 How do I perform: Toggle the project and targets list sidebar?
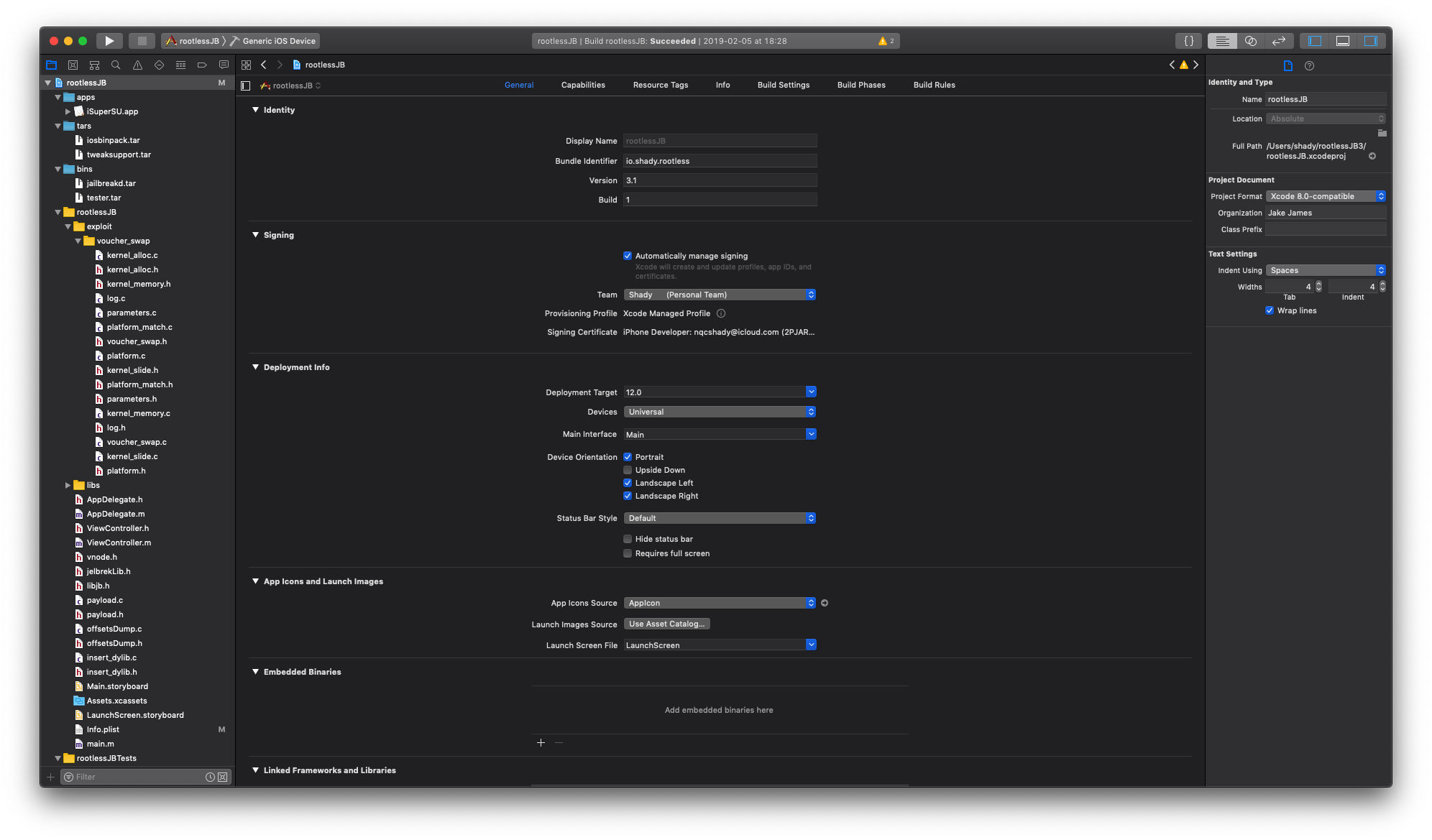click(x=246, y=86)
